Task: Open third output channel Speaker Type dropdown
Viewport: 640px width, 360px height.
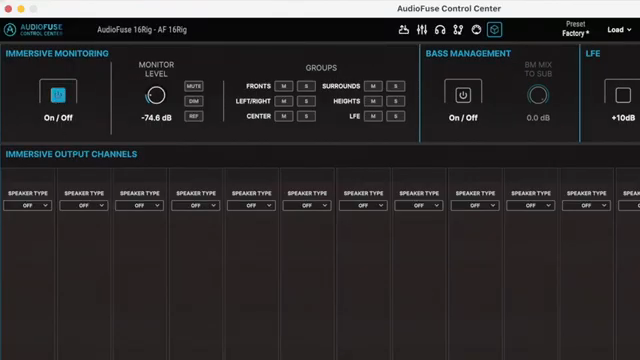Action: (140, 206)
